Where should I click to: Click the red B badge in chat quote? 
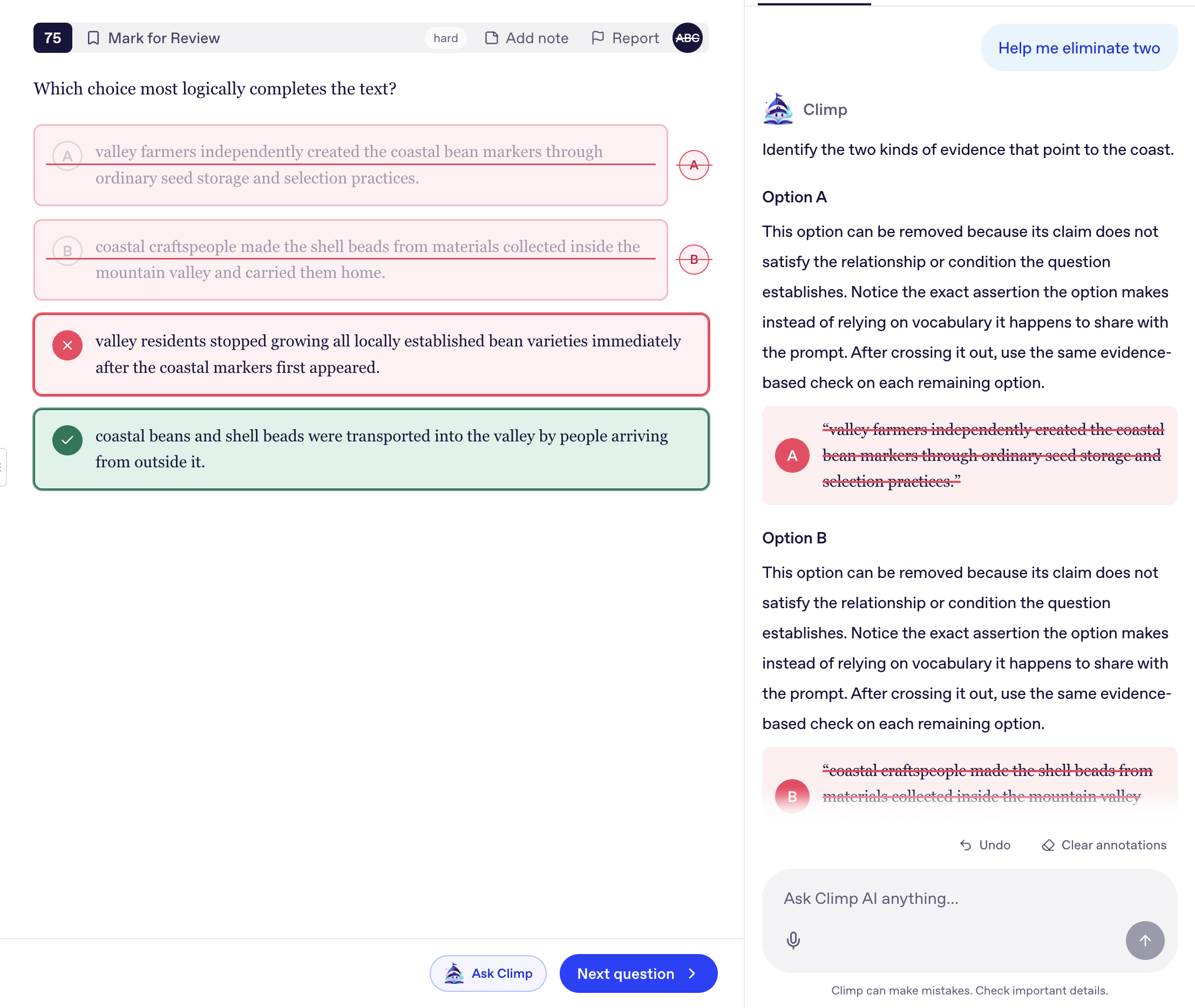(791, 796)
